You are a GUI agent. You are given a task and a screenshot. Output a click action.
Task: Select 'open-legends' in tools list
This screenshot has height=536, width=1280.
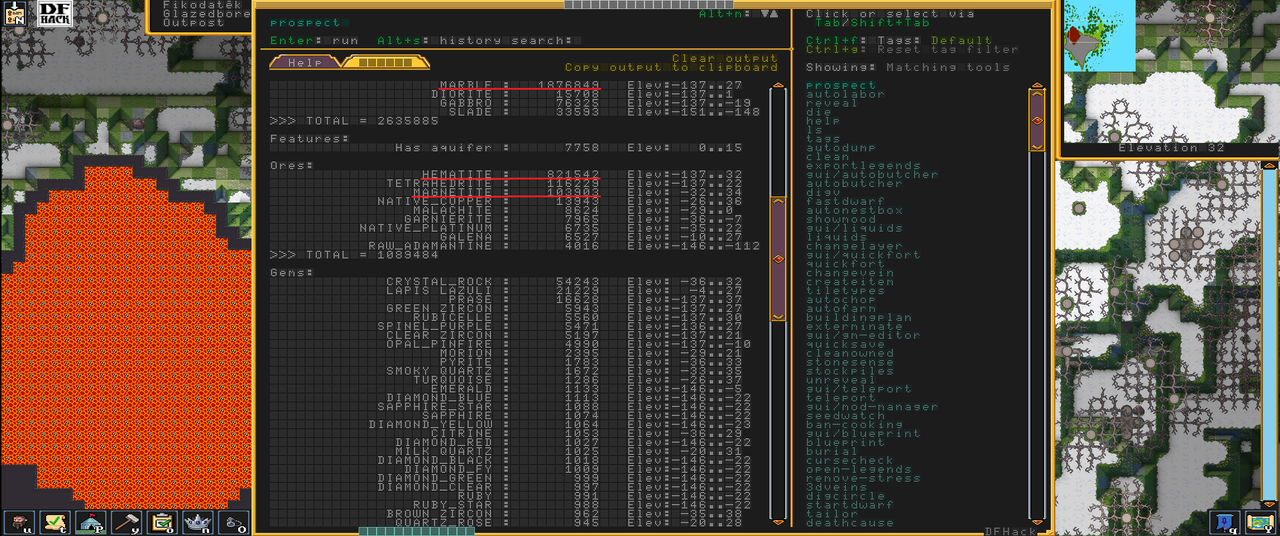pyautogui.click(x=859, y=471)
